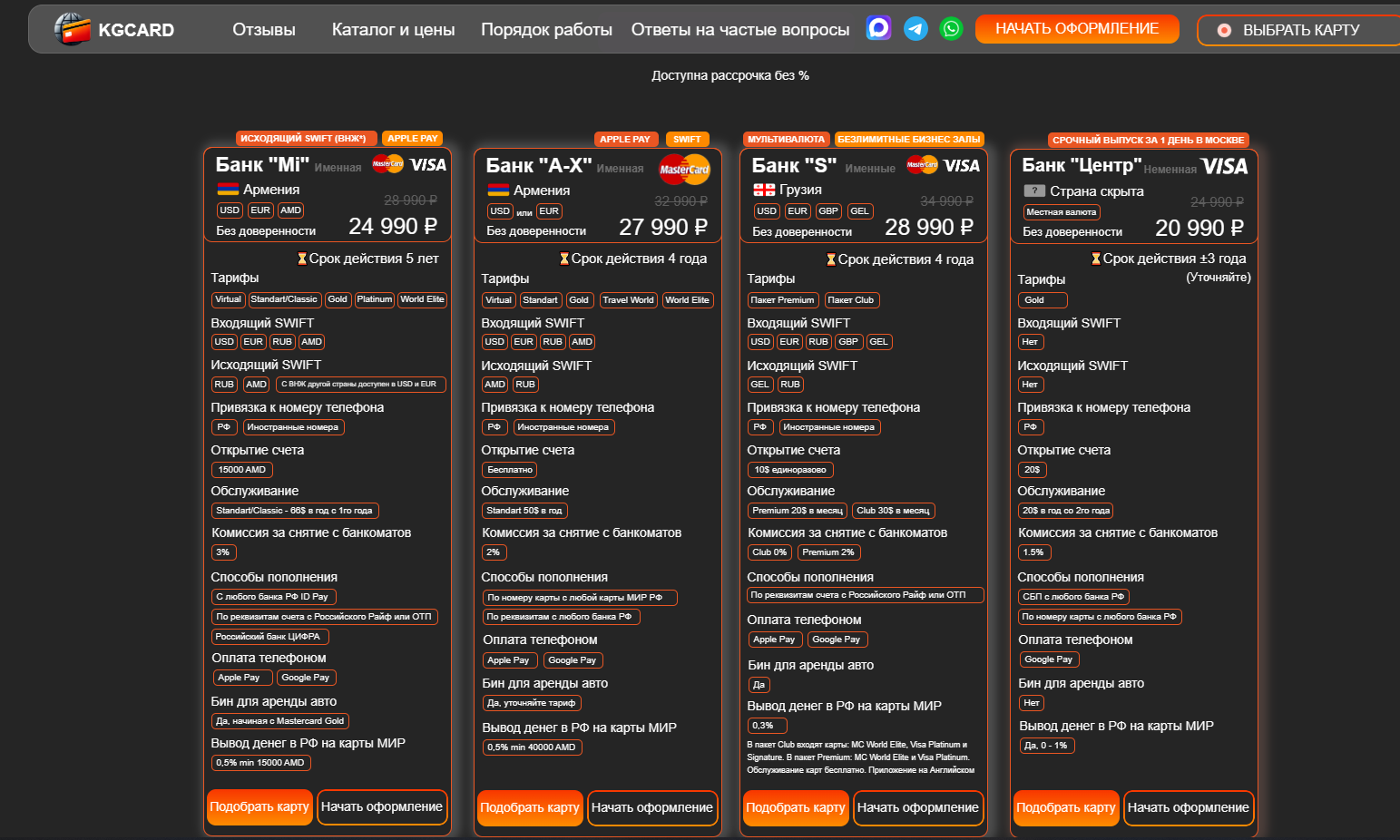Image resolution: width=1400 pixels, height=840 pixels.
Task: Click the KGCARD globe and card logo
Action: click(x=73, y=29)
